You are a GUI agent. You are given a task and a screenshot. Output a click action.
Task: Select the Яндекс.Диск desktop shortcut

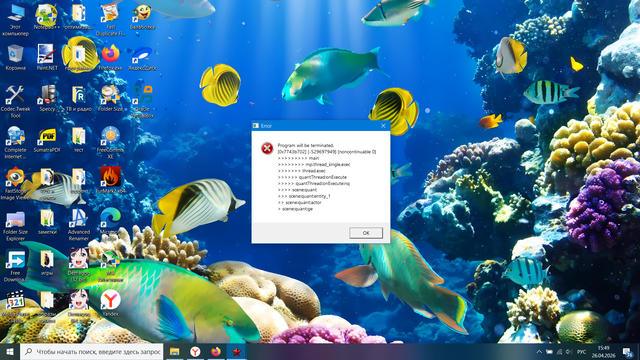[x=142, y=58]
